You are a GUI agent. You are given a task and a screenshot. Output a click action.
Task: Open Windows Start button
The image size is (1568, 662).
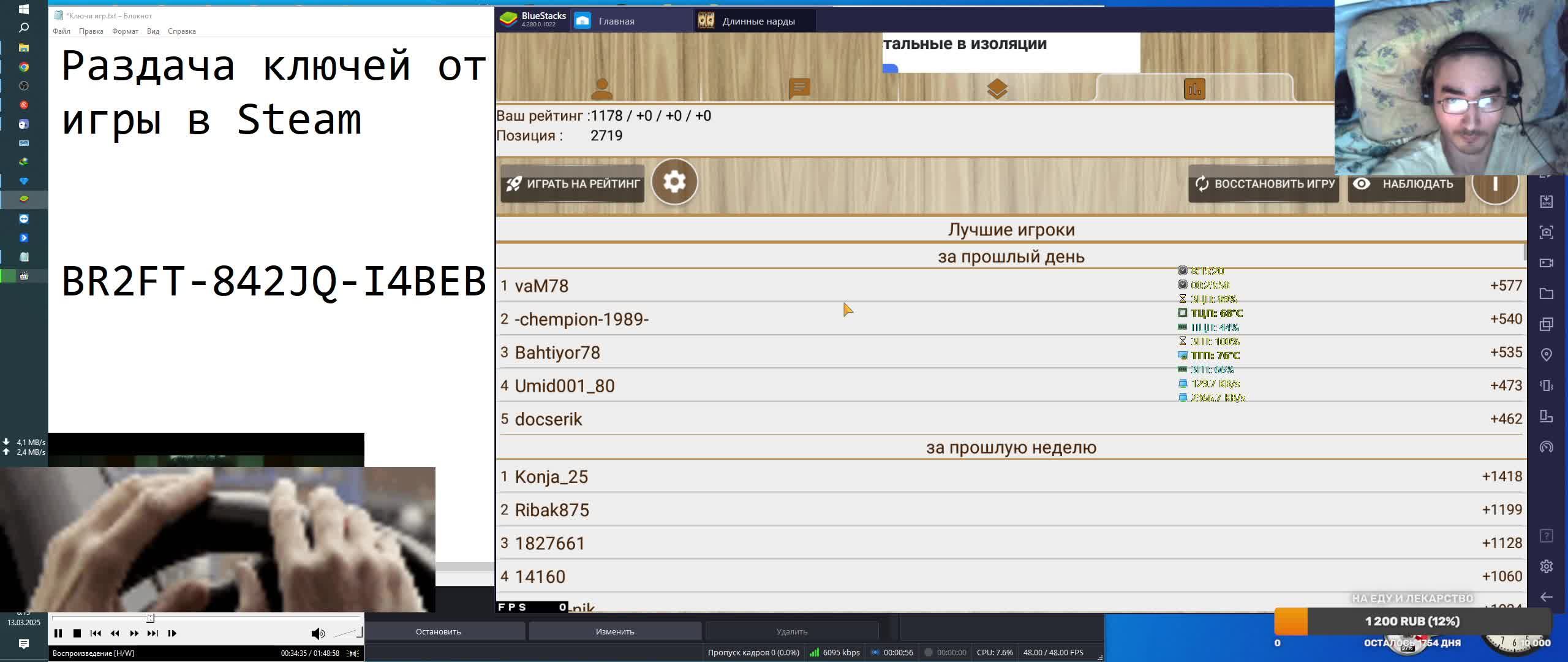[24, 9]
